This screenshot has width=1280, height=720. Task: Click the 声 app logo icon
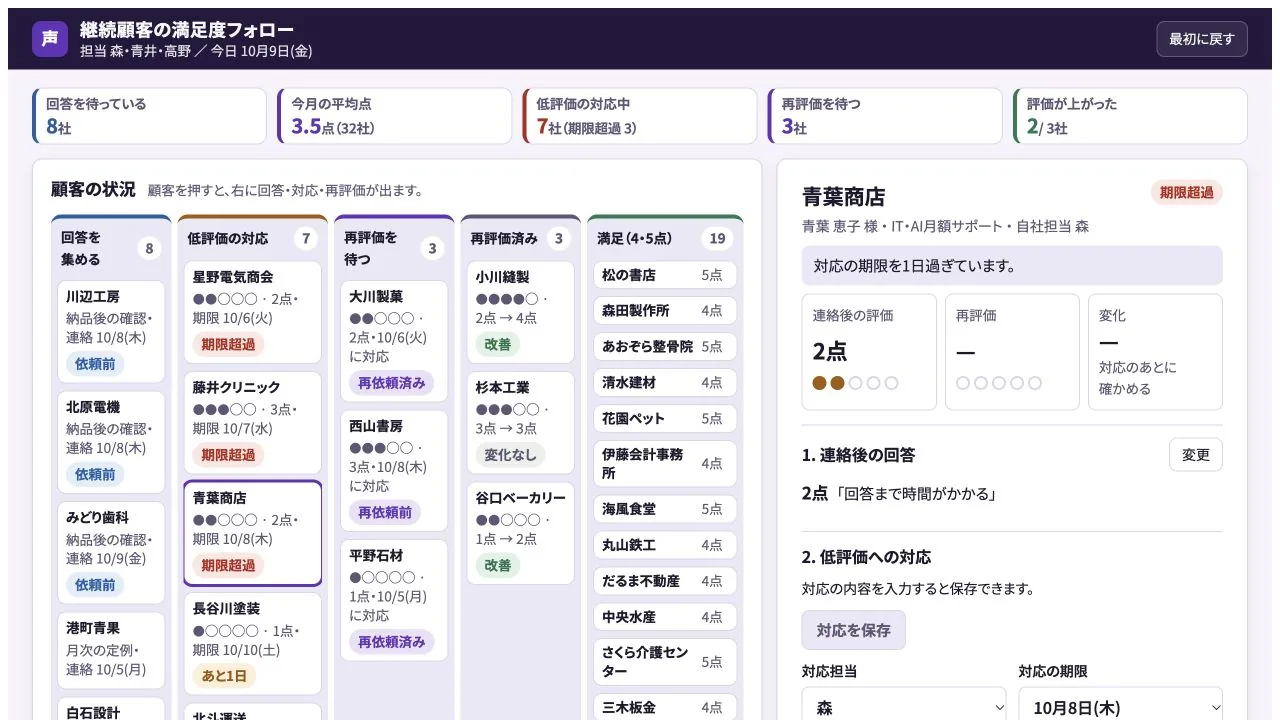click(x=50, y=39)
